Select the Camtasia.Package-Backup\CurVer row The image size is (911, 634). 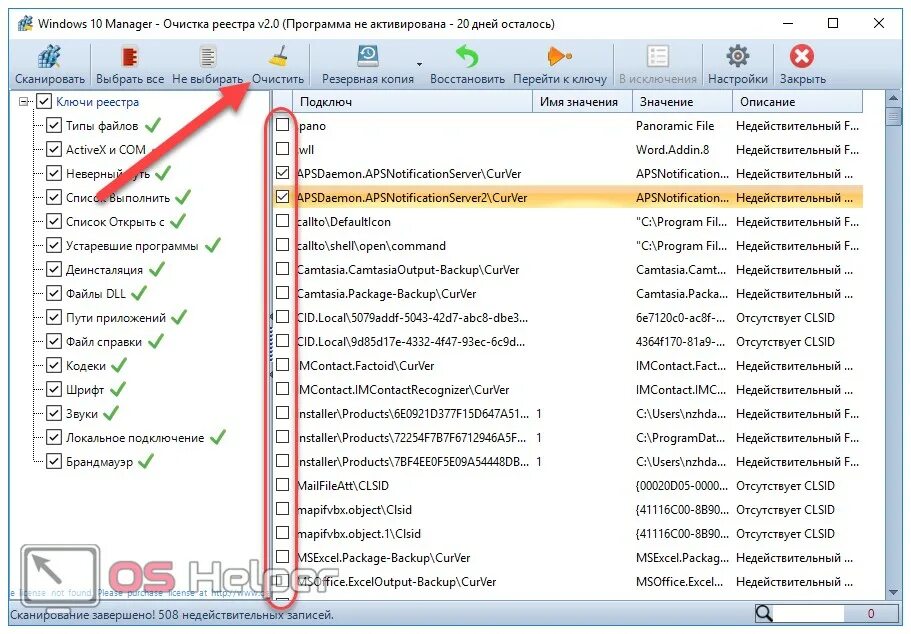pyautogui.click(x=568, y=293)
